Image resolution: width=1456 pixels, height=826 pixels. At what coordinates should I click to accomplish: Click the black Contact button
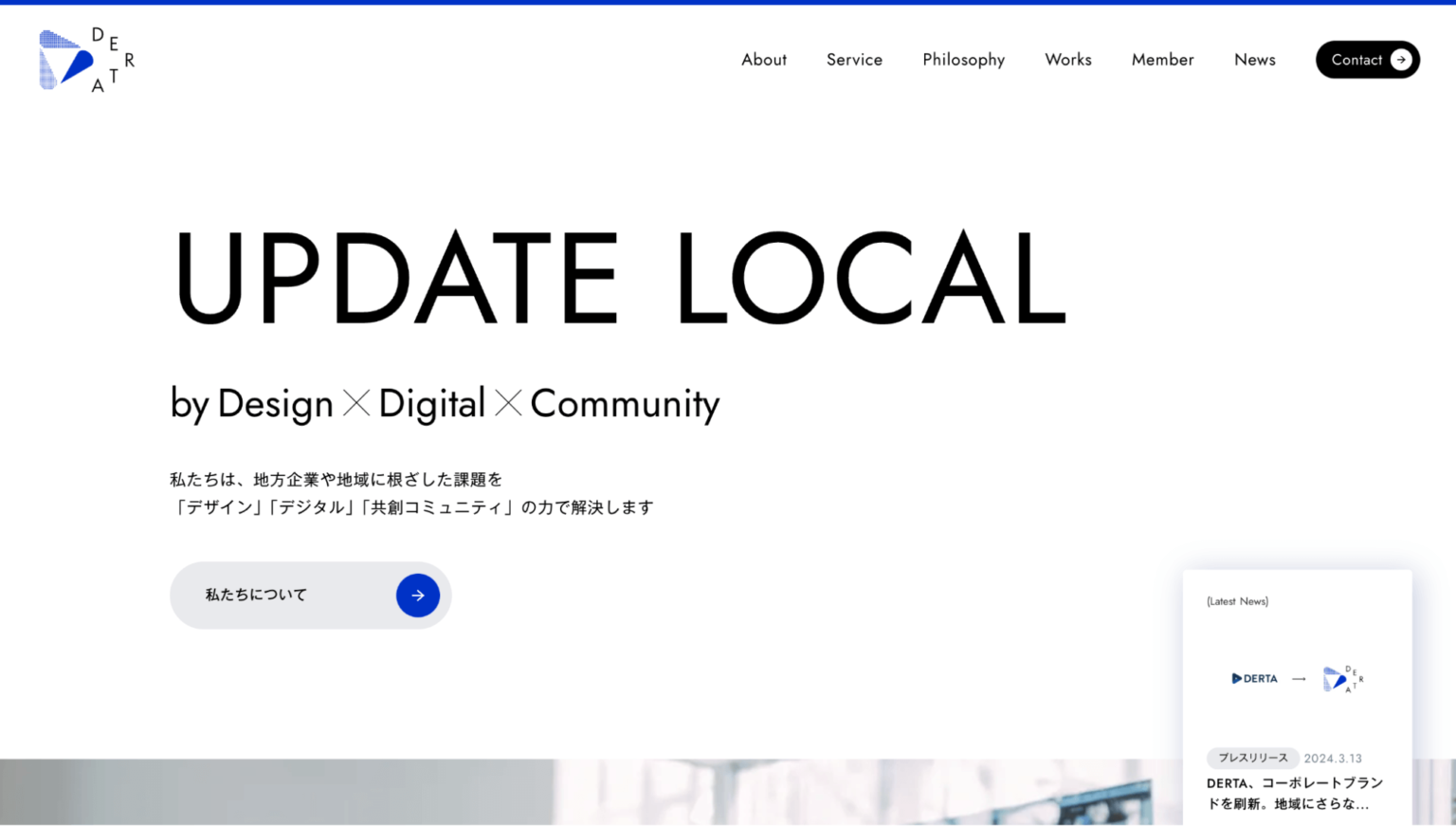coord(1356,60)
